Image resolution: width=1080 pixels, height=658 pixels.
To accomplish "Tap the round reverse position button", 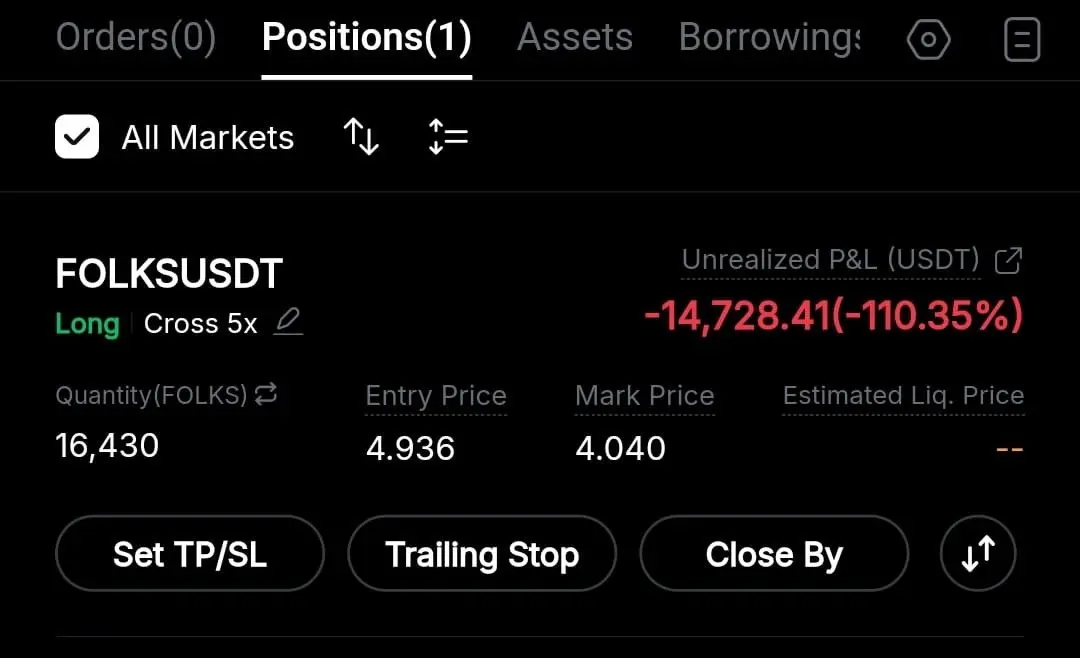I will click(x=978, y=553).
